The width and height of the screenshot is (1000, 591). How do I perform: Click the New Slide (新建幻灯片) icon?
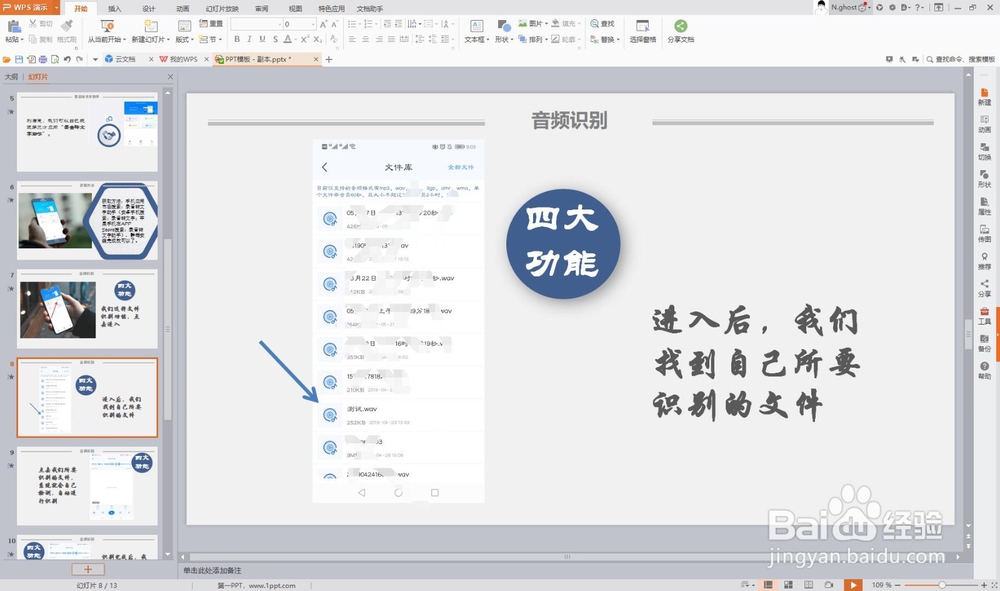pos(151,26)
